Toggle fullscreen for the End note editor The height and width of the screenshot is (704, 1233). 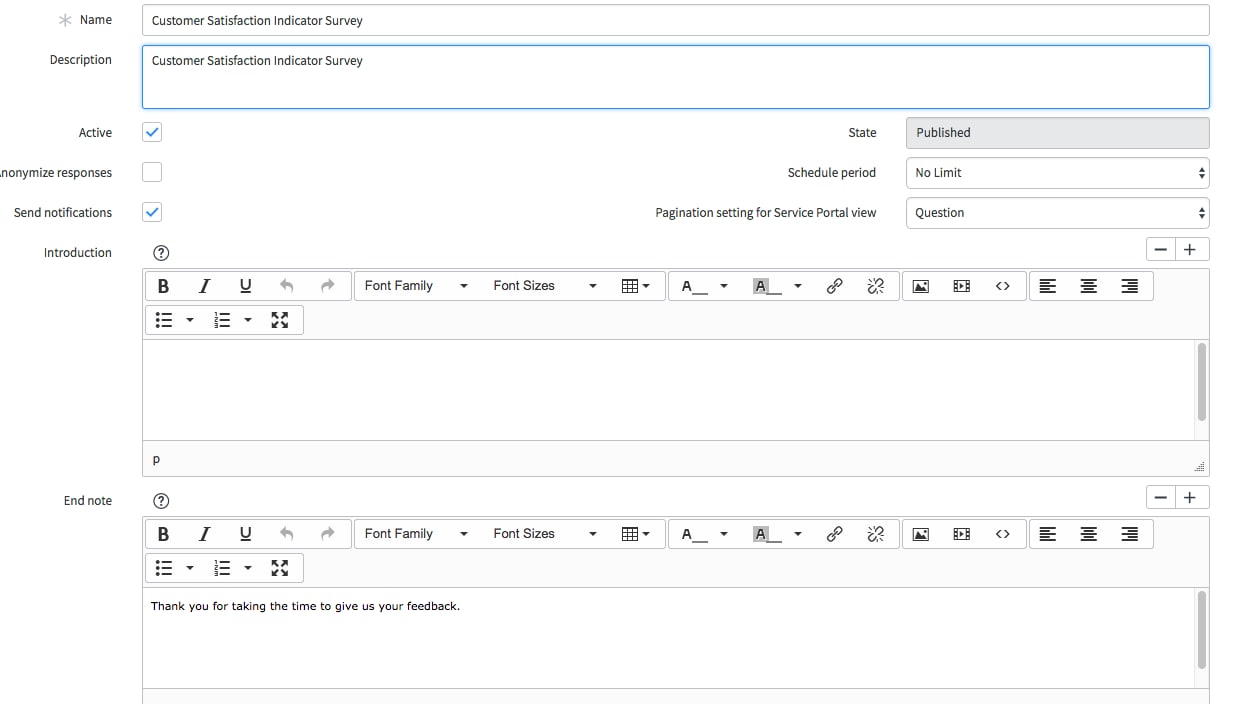tap(280, 568)
